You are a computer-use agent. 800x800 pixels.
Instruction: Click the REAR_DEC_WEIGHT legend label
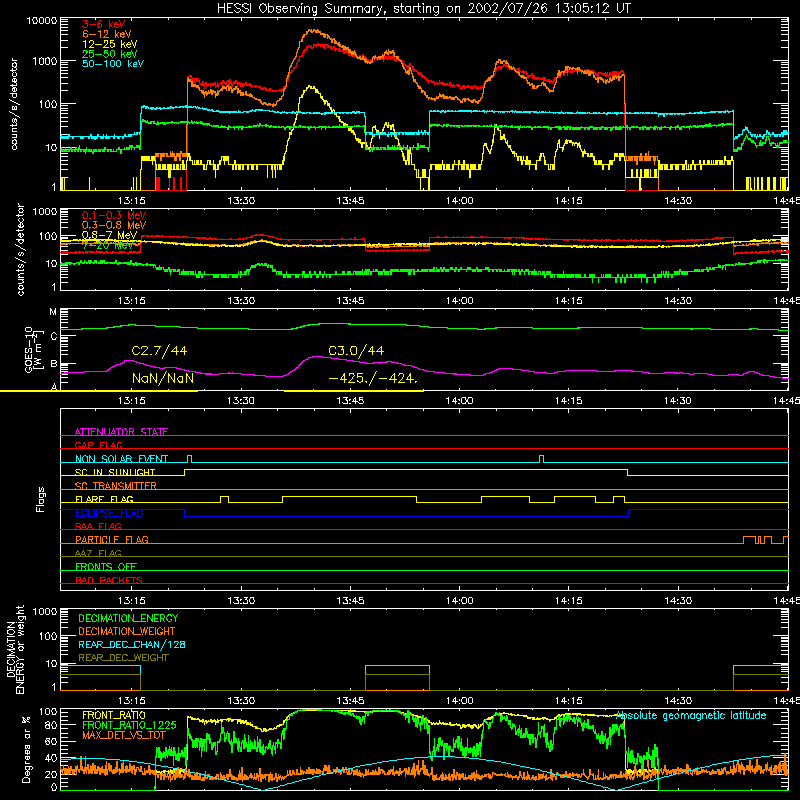click(x=123, y=658)
